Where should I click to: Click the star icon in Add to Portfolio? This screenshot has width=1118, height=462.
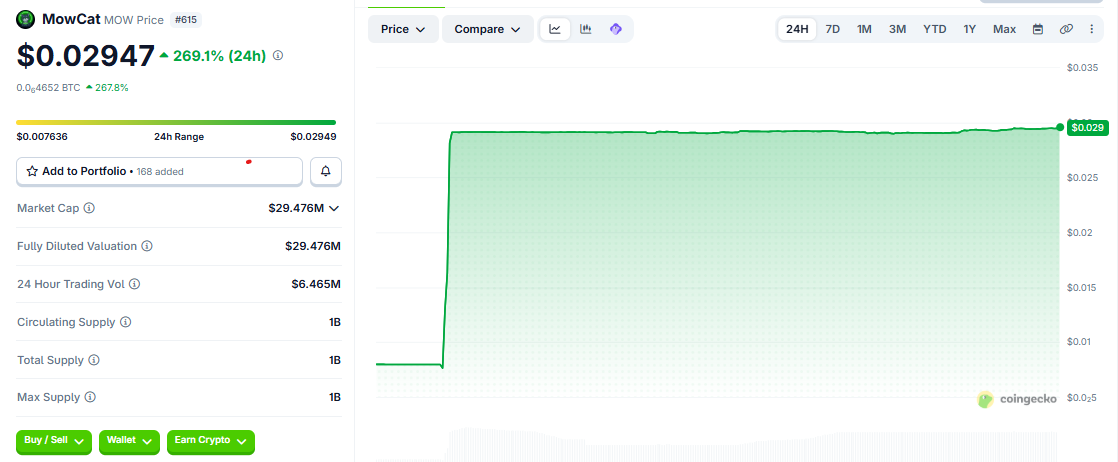tap(32, 171)
